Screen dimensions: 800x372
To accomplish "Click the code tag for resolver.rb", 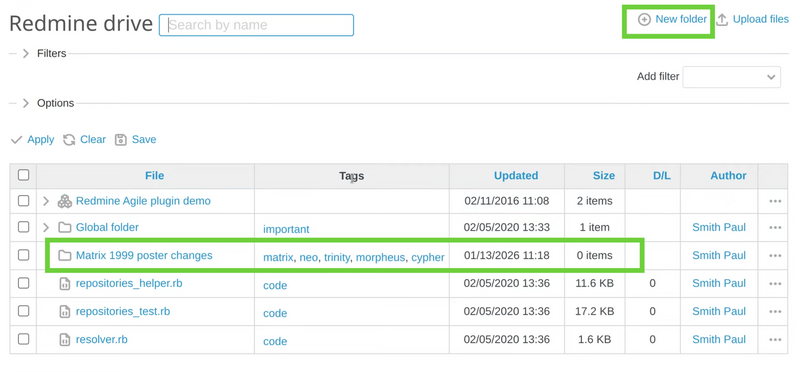I will click(275, 342).
